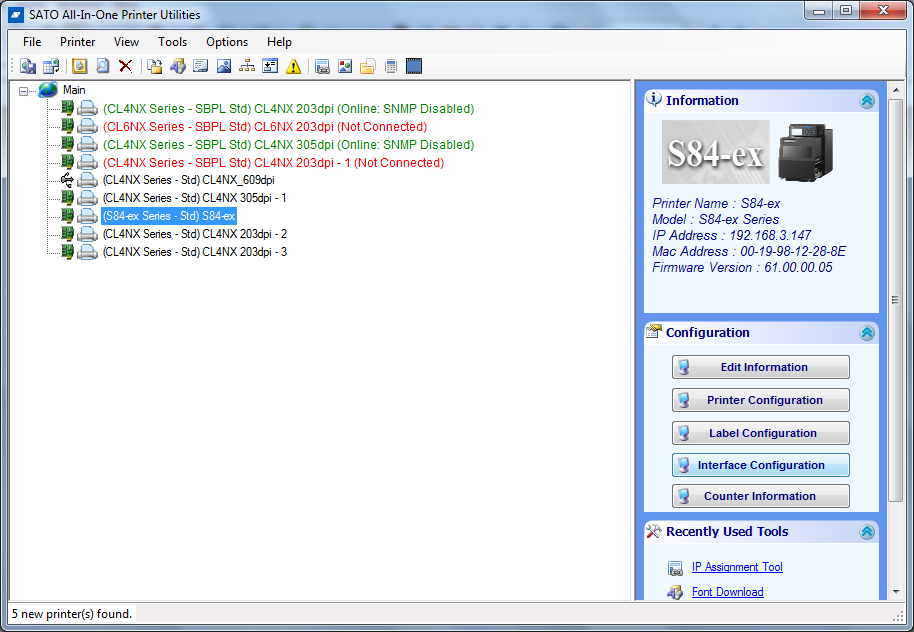
Task: Click the yellow folders toolbar icon
Action: click(x=368, y=66)
